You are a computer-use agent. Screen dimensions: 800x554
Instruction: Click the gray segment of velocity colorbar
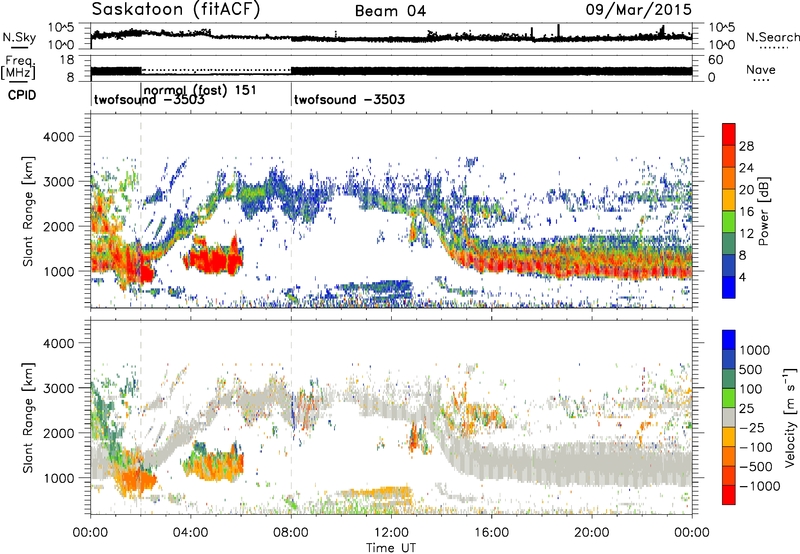click(729, 418)
